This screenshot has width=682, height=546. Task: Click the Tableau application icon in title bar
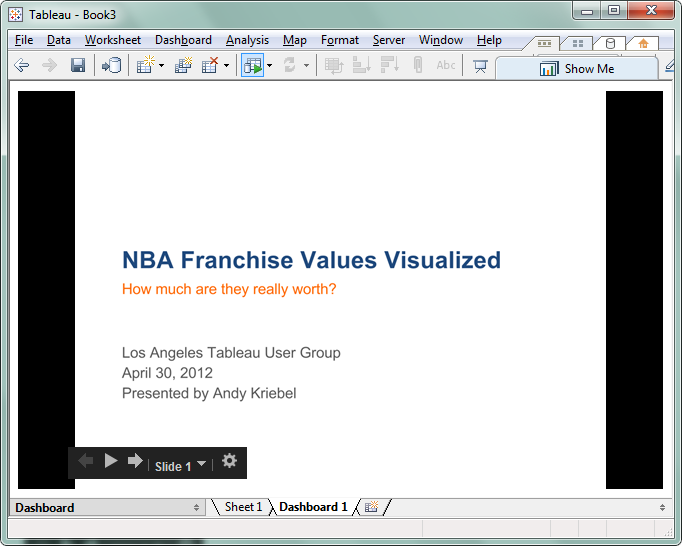coord(16,15)
